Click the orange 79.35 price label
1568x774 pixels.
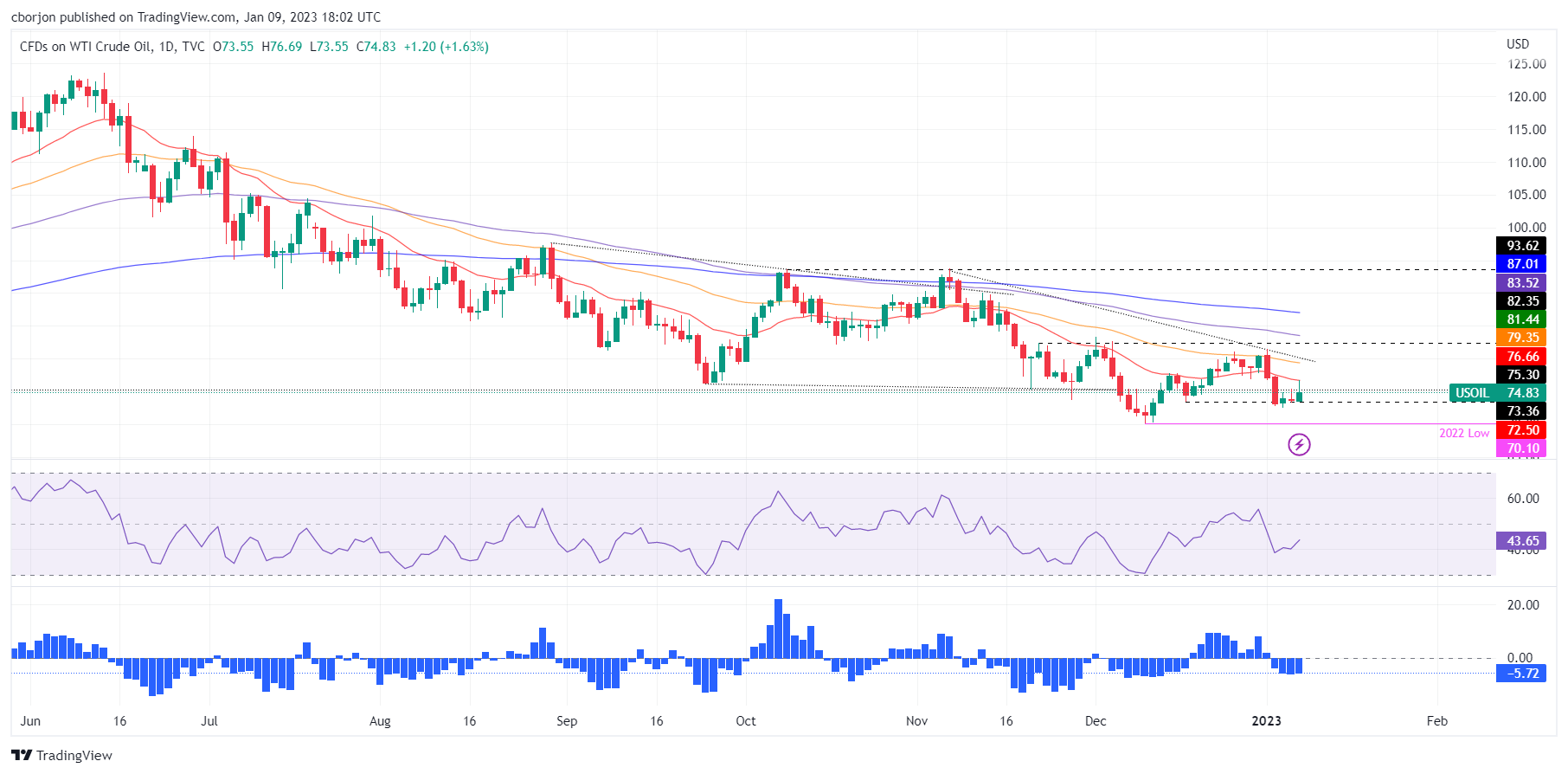1522,338
